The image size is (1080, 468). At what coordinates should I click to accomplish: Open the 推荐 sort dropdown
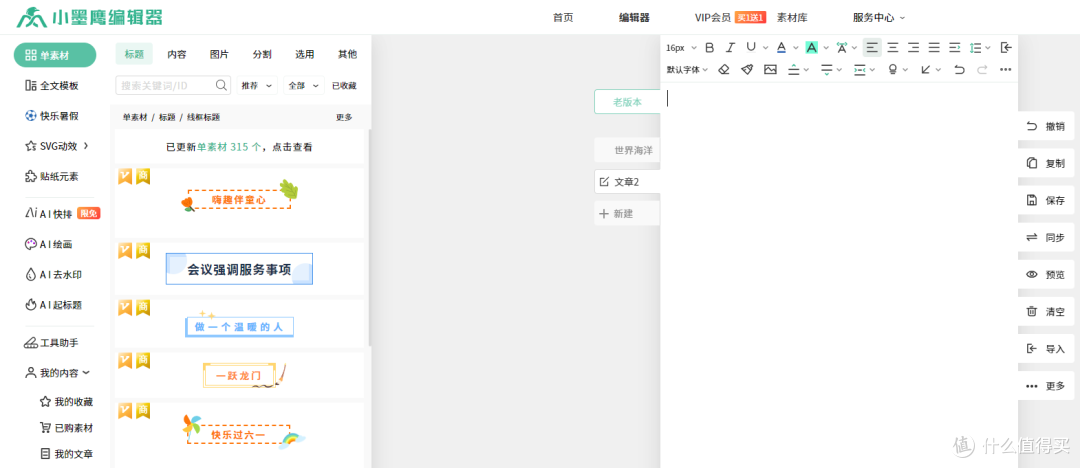pyautogui.click(x=258, y=85)
